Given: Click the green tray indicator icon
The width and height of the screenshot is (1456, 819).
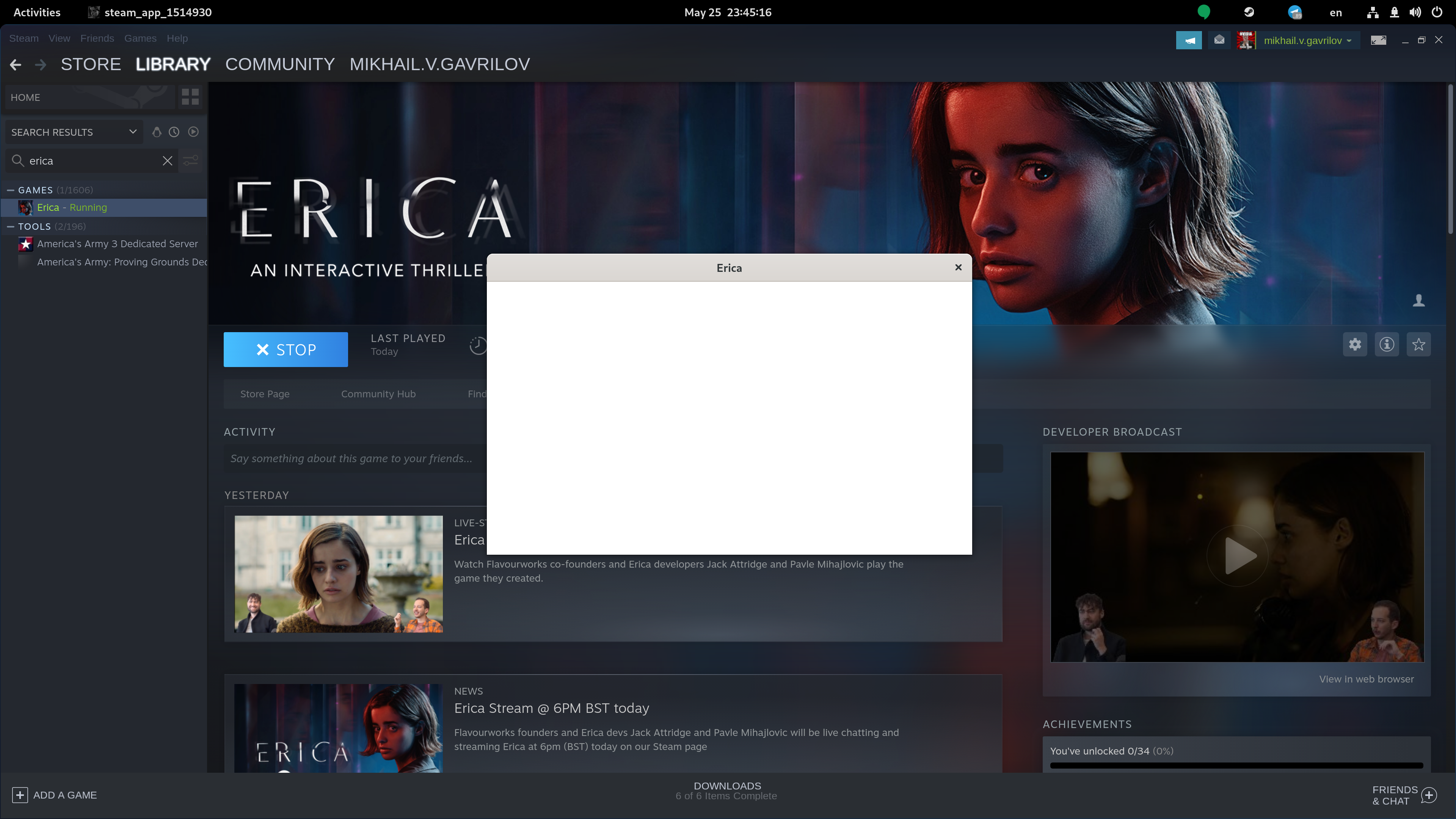Looking at the screenshot, I should pyautogui.click(x=1204, y=12).
